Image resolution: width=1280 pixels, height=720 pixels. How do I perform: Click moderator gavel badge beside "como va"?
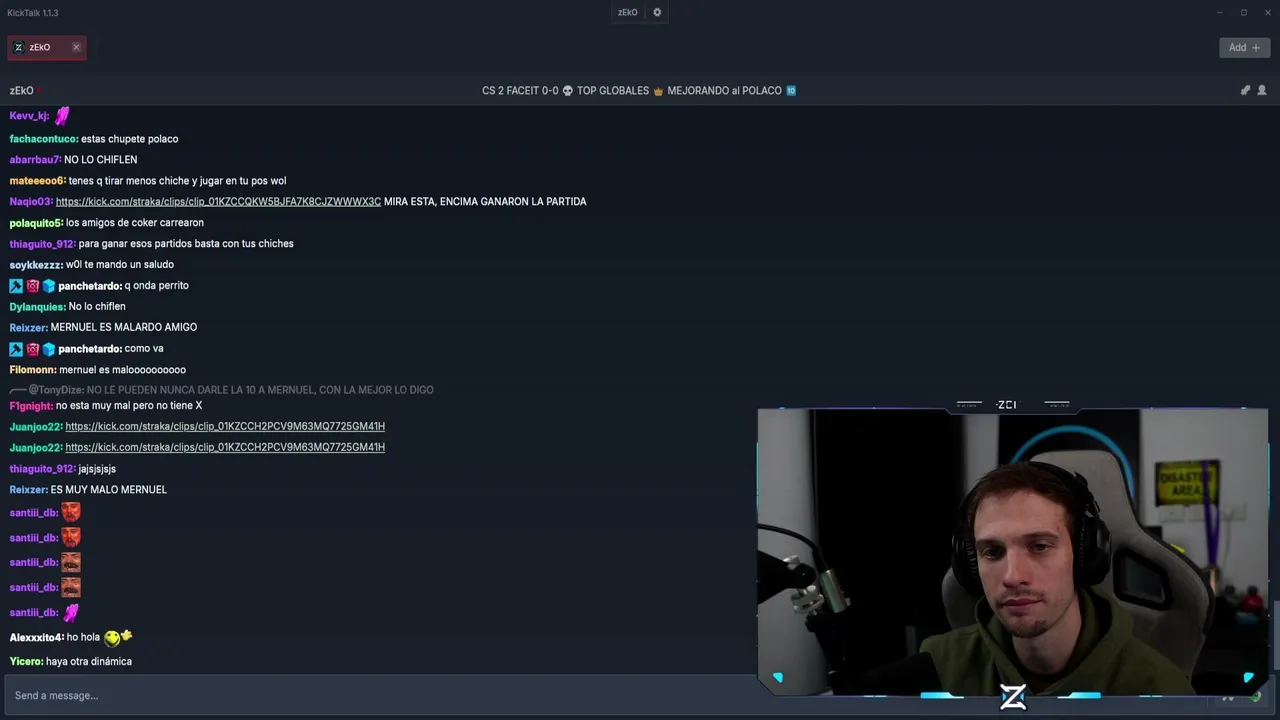pyautogui.click(x=16, y=349)
